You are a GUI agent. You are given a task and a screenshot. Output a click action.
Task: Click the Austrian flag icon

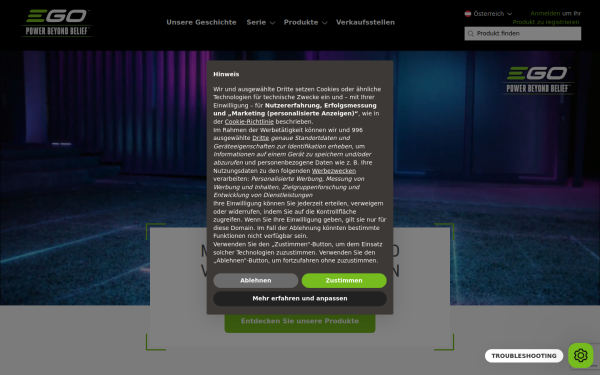point(468,14)
